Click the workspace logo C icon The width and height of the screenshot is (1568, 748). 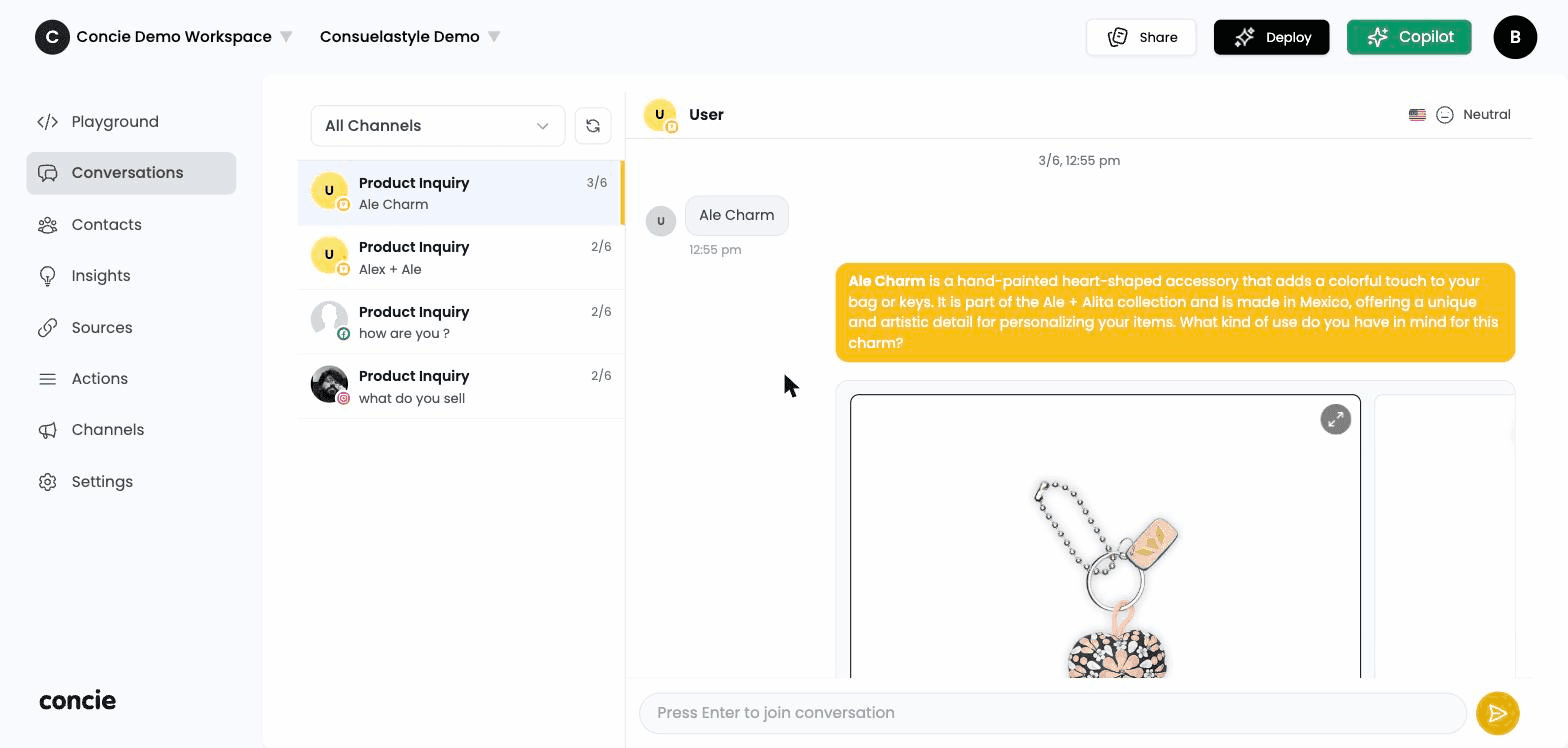pyautogui.click(x=52, y=37)
